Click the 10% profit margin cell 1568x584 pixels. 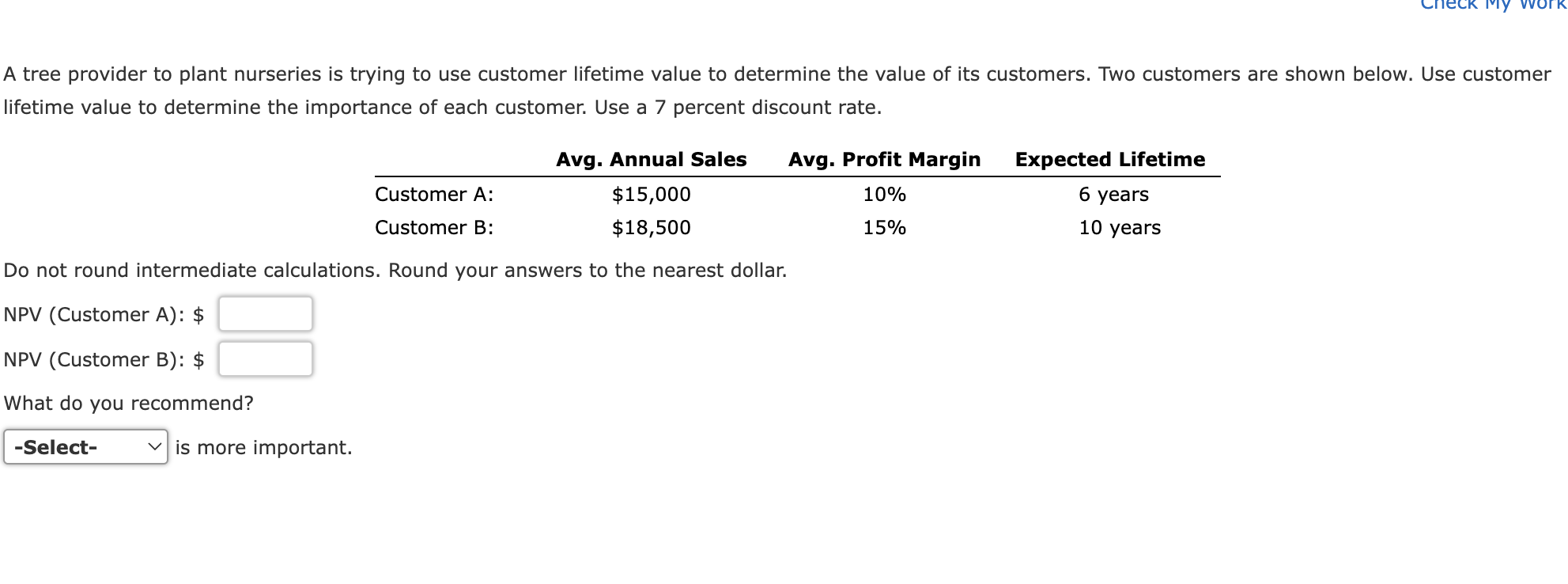[x=883, y=194]
